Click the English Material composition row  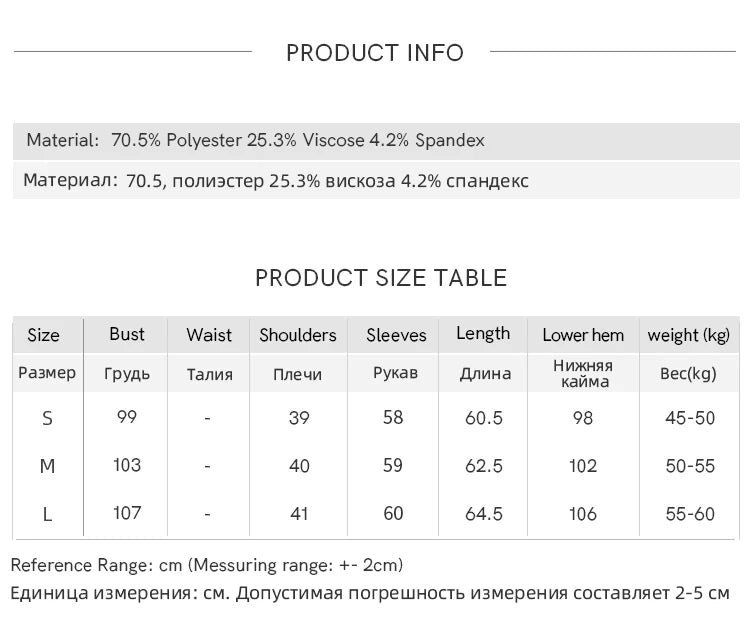255,140
